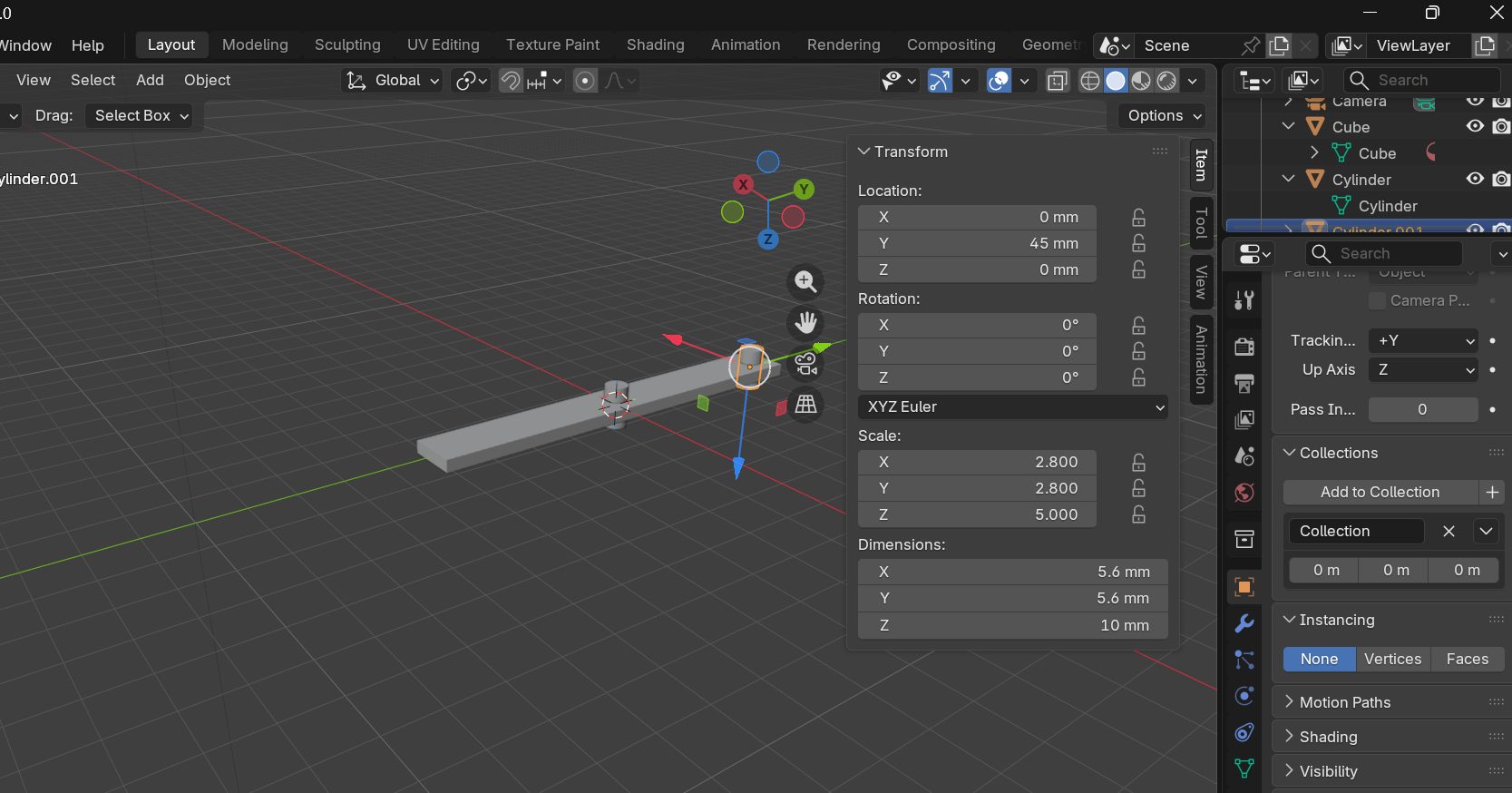The image size is (1512, 793).
Task: Open the pivot point dropdown
Action: coord(472,81)
